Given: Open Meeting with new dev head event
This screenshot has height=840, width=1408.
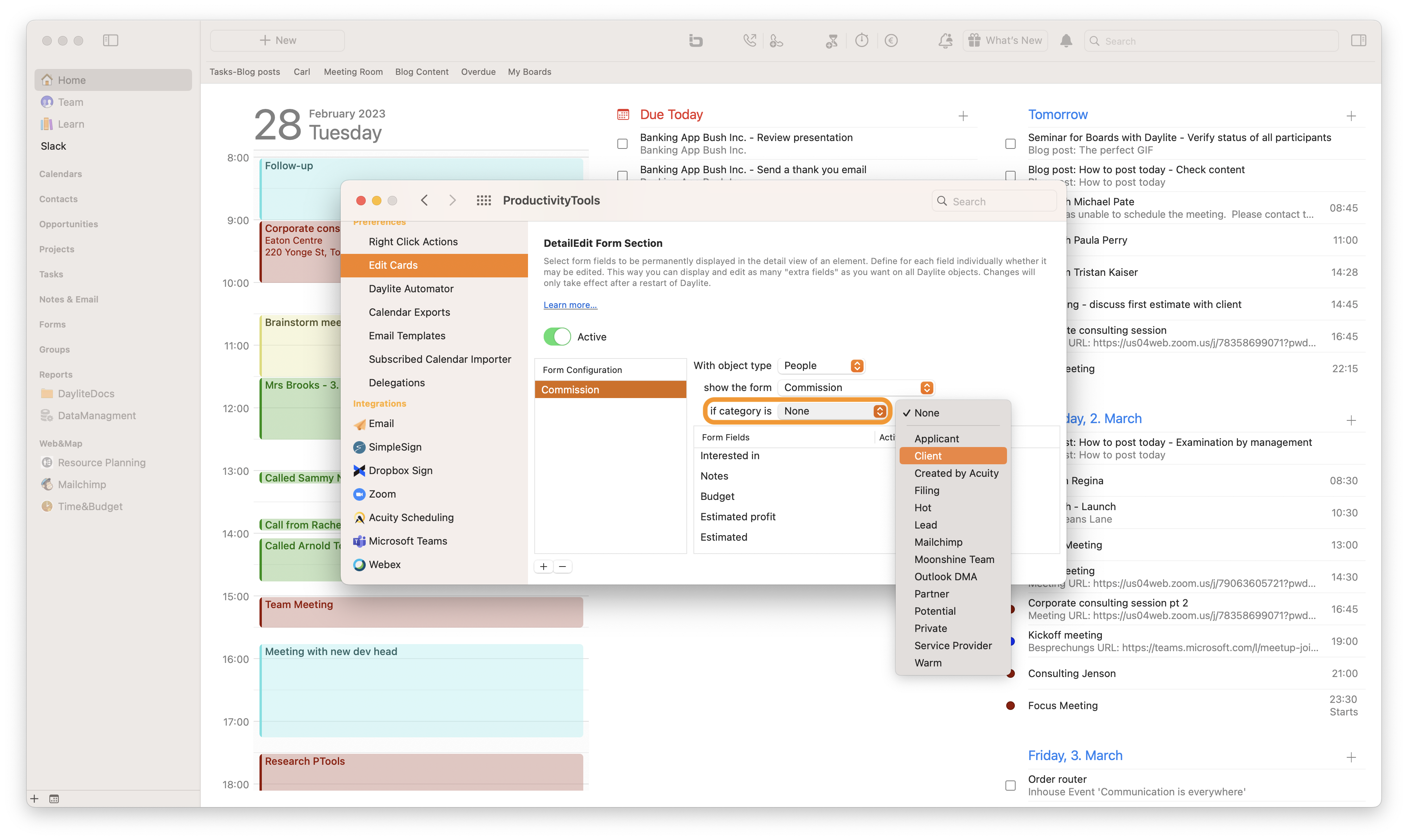Looking at the screenshot, I should (x=421, y=691).
